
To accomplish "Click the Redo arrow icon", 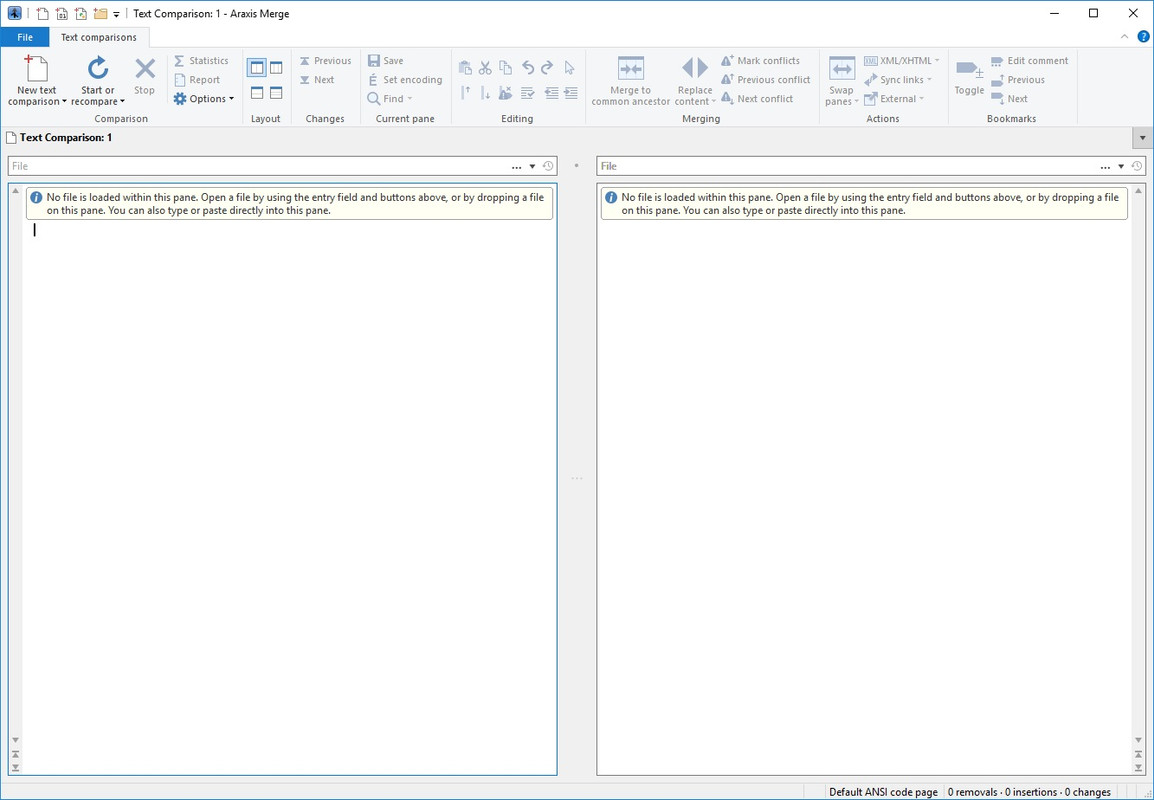I will coord(547,68).
